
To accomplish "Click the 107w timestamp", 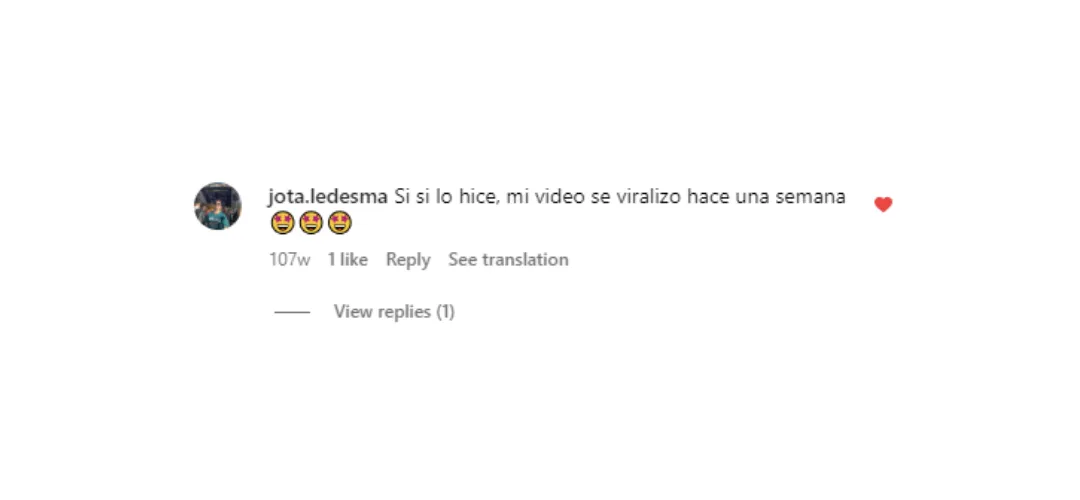I will pos(290,260).
